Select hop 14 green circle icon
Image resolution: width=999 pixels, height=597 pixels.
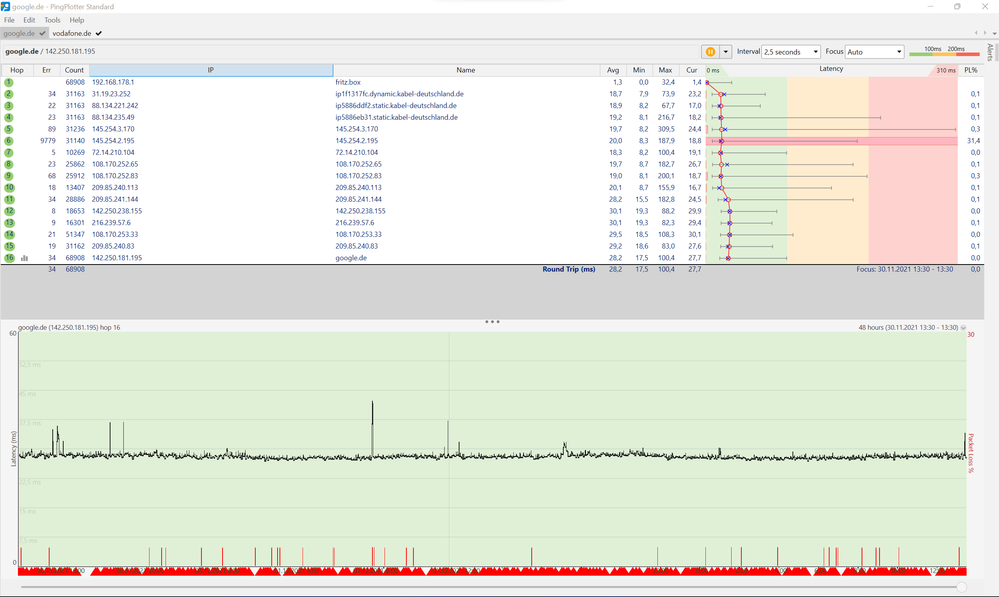tap(9, 234)
